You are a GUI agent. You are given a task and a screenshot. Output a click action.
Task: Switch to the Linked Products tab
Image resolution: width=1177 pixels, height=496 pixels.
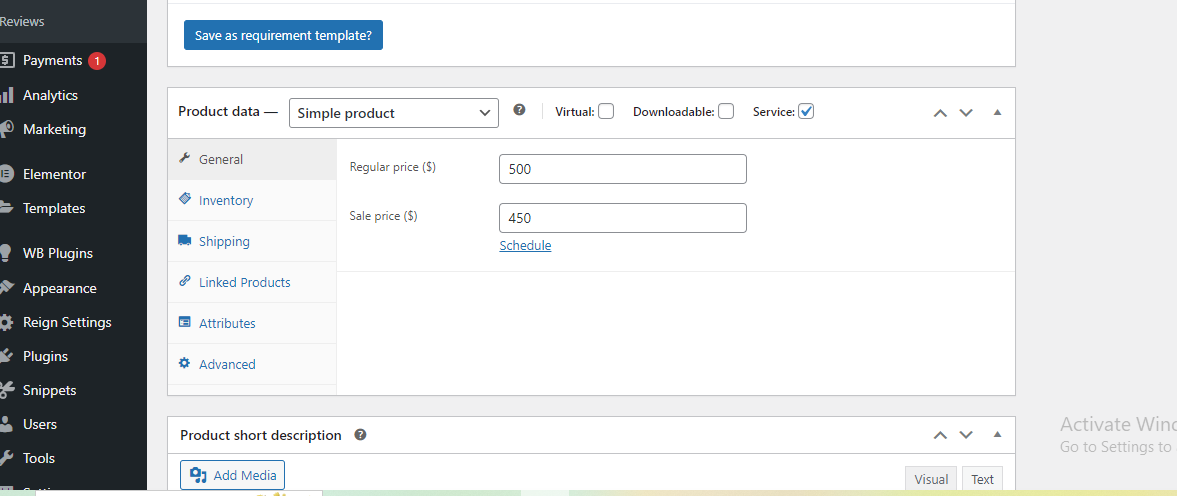pos(244,282)
